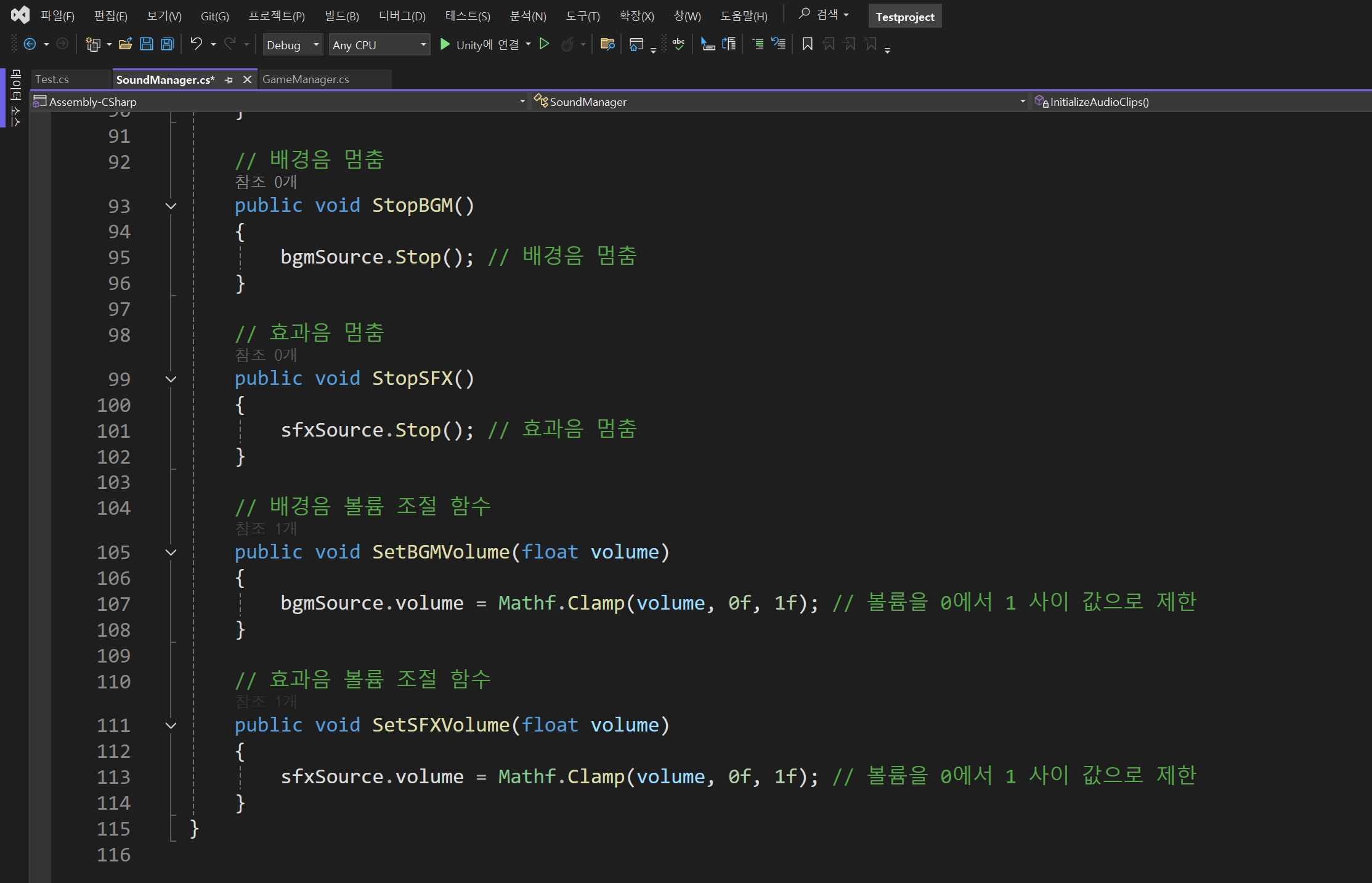Screen dimensions: 1372x883
Task: Click the Open File folder icon
Action: [125, 44]
